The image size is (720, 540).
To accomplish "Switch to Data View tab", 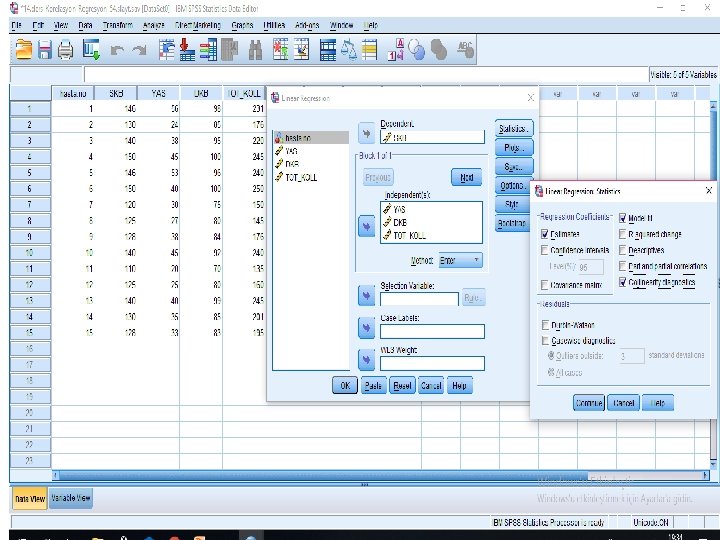I will pos(30,499).
